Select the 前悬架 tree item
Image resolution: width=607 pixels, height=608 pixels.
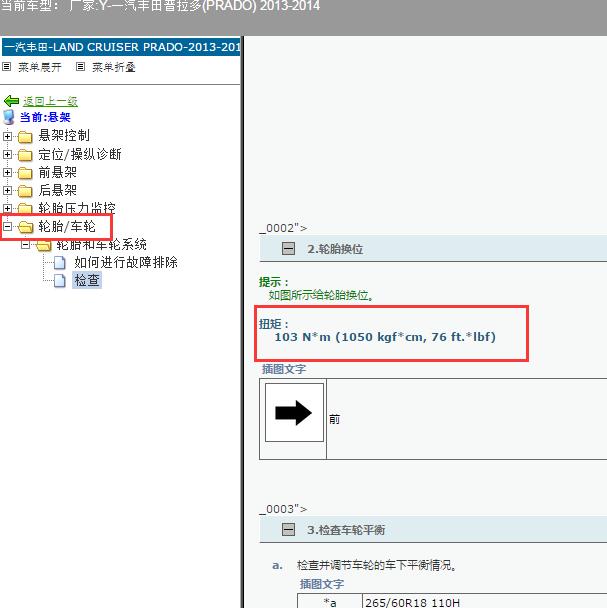click(57, 172)
